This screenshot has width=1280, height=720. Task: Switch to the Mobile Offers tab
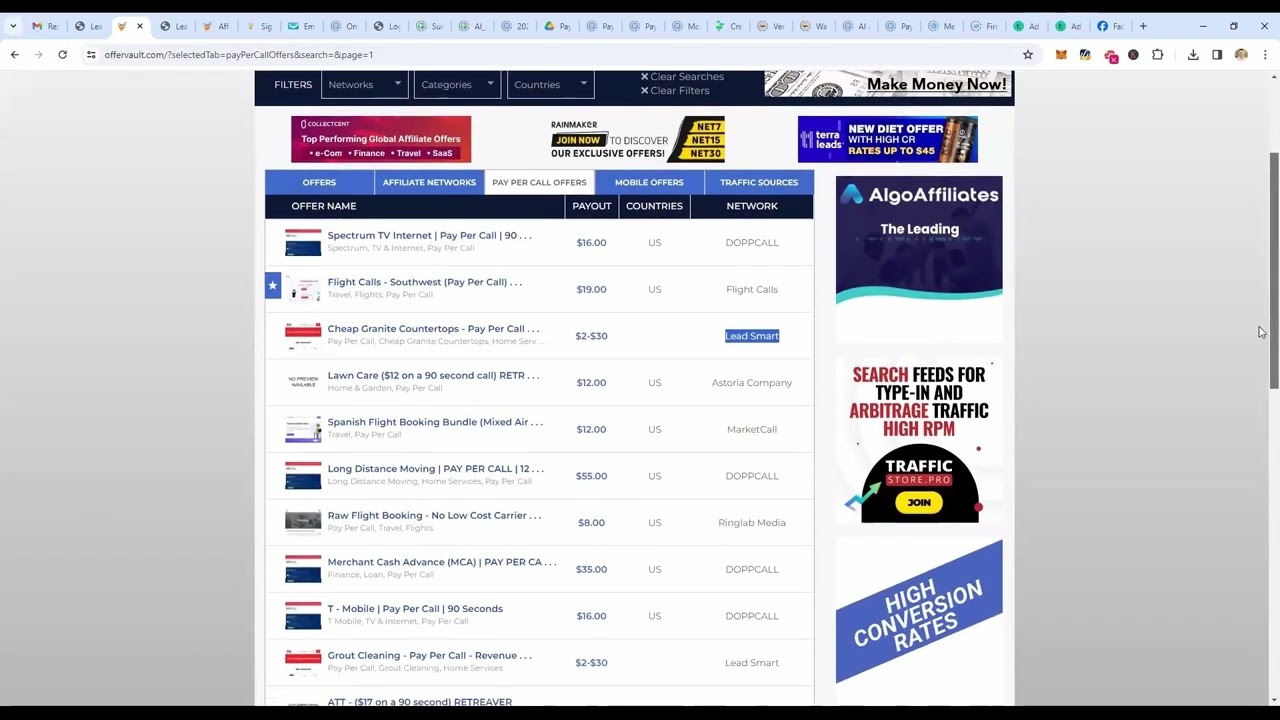tap(649, 182)
